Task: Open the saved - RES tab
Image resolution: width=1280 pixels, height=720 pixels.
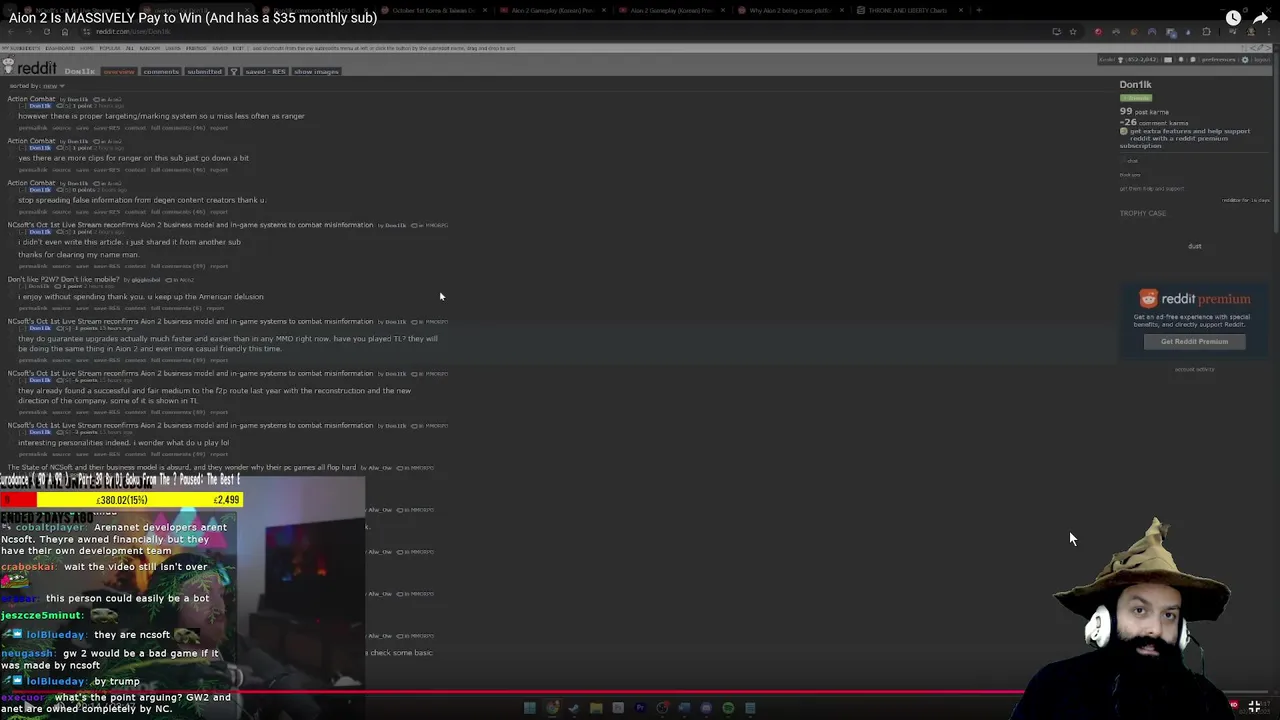Action: tap(265, 72)
